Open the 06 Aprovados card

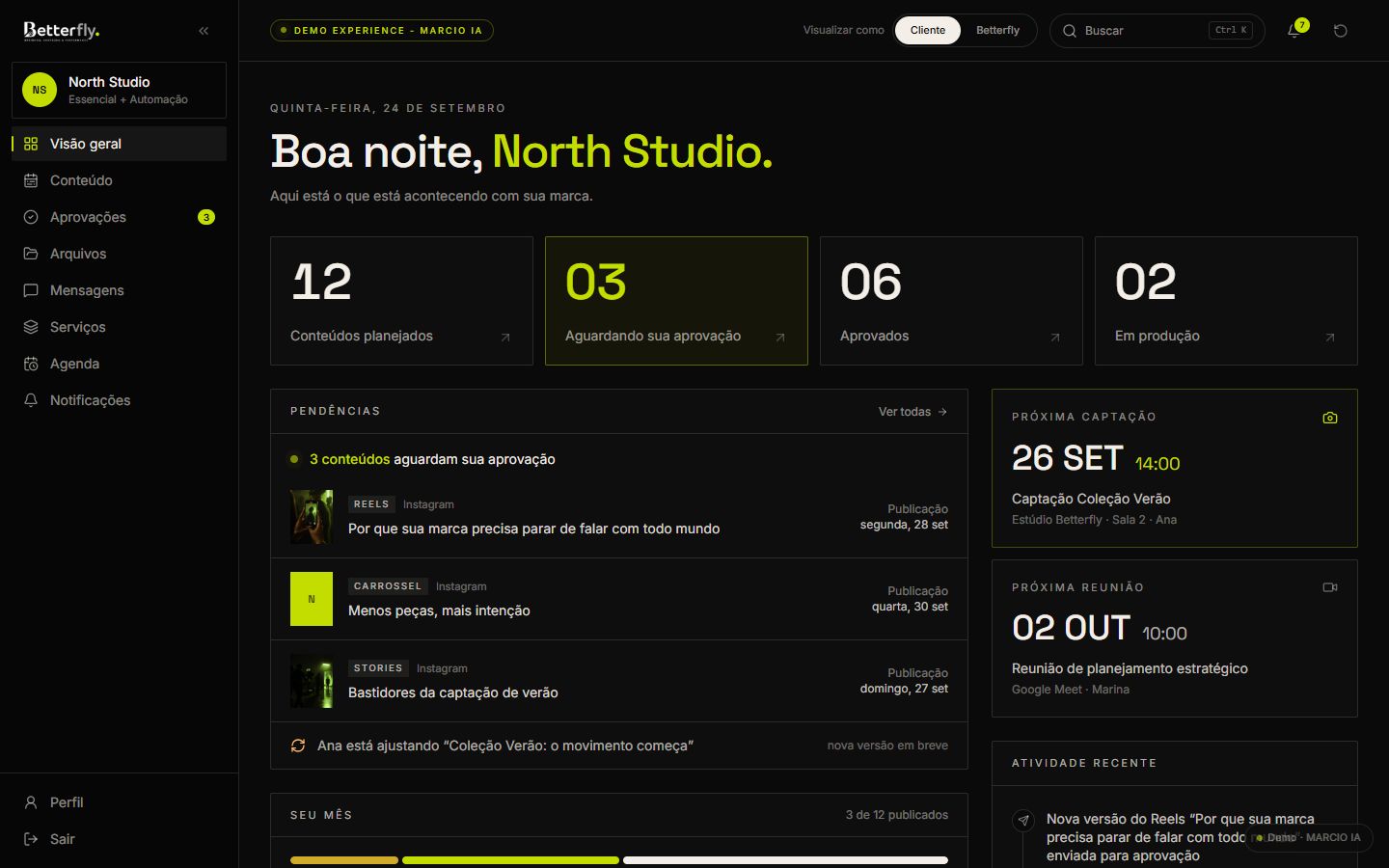click(x=951, y=301)
